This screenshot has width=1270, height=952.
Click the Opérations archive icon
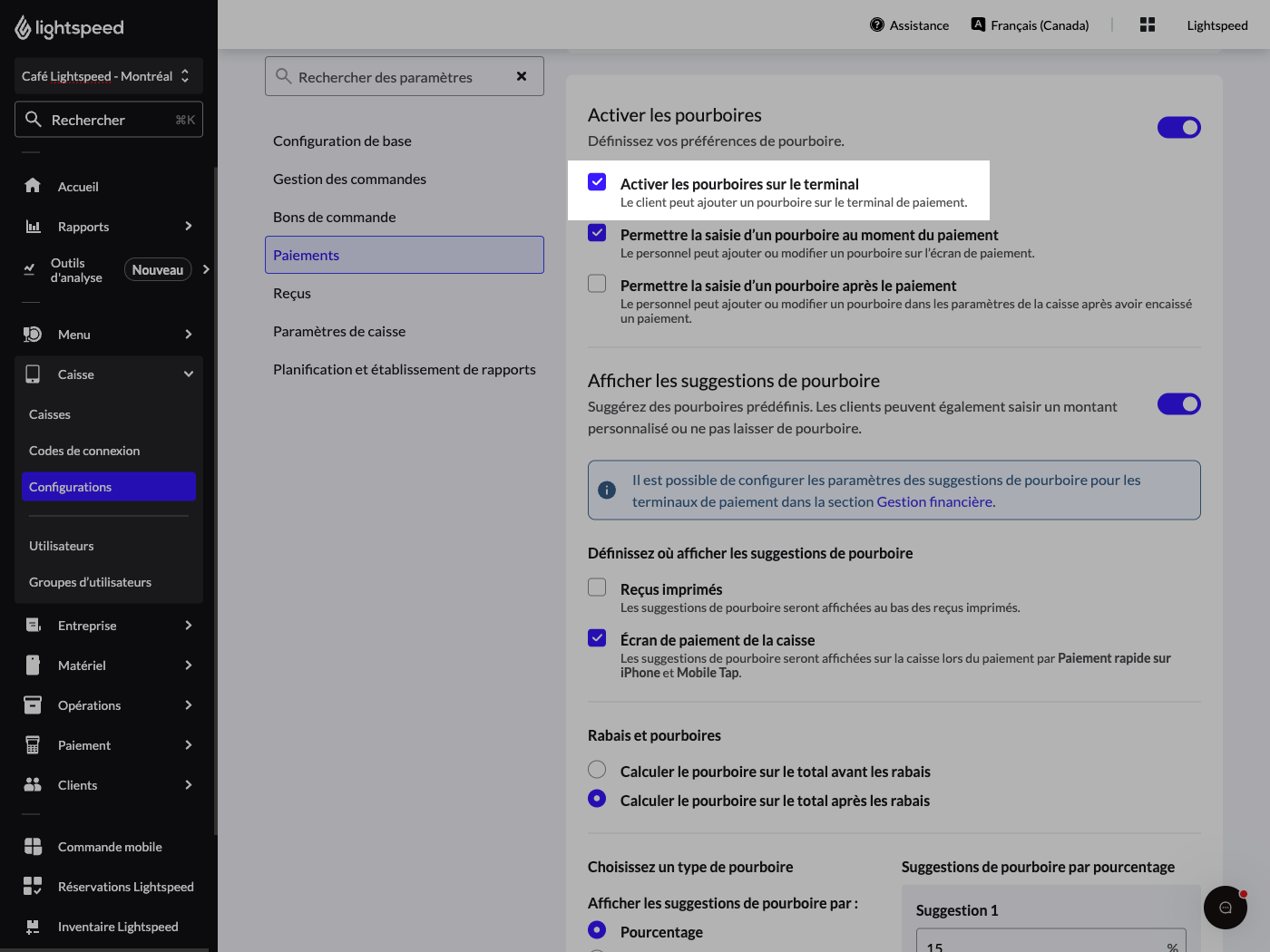(x=33, y=705)
